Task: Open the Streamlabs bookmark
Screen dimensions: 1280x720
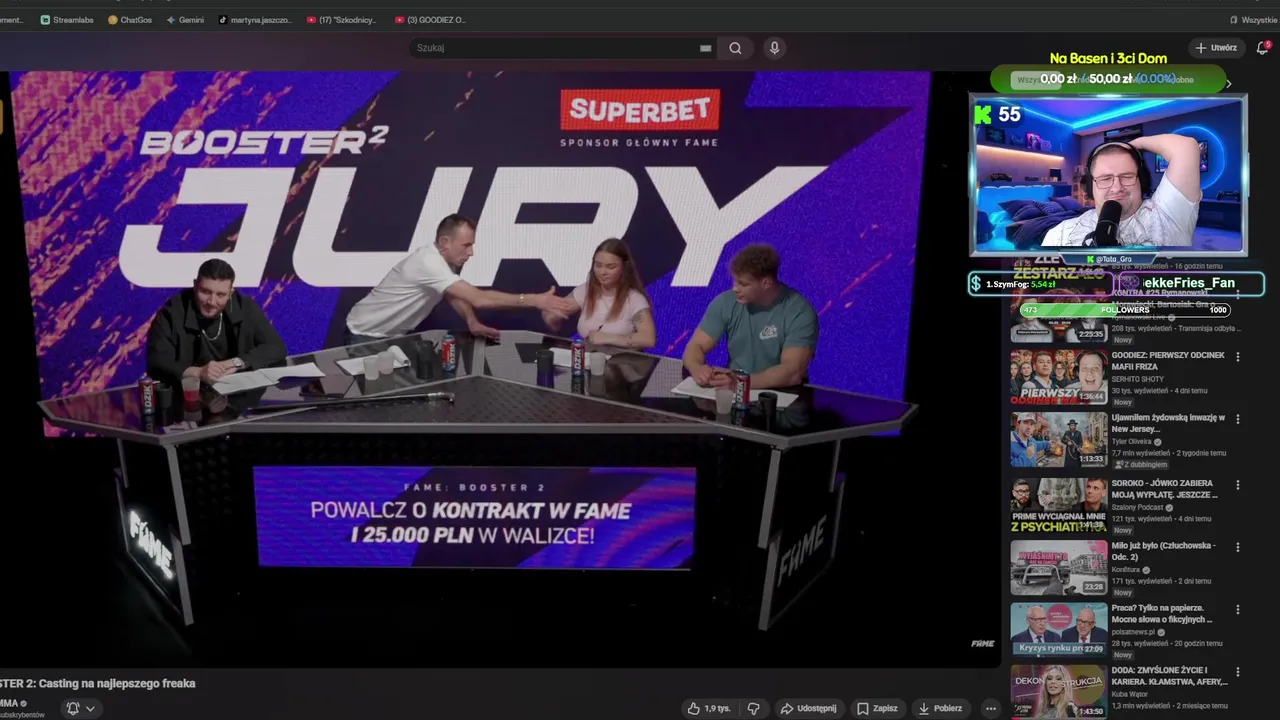Action: (67, 20)
